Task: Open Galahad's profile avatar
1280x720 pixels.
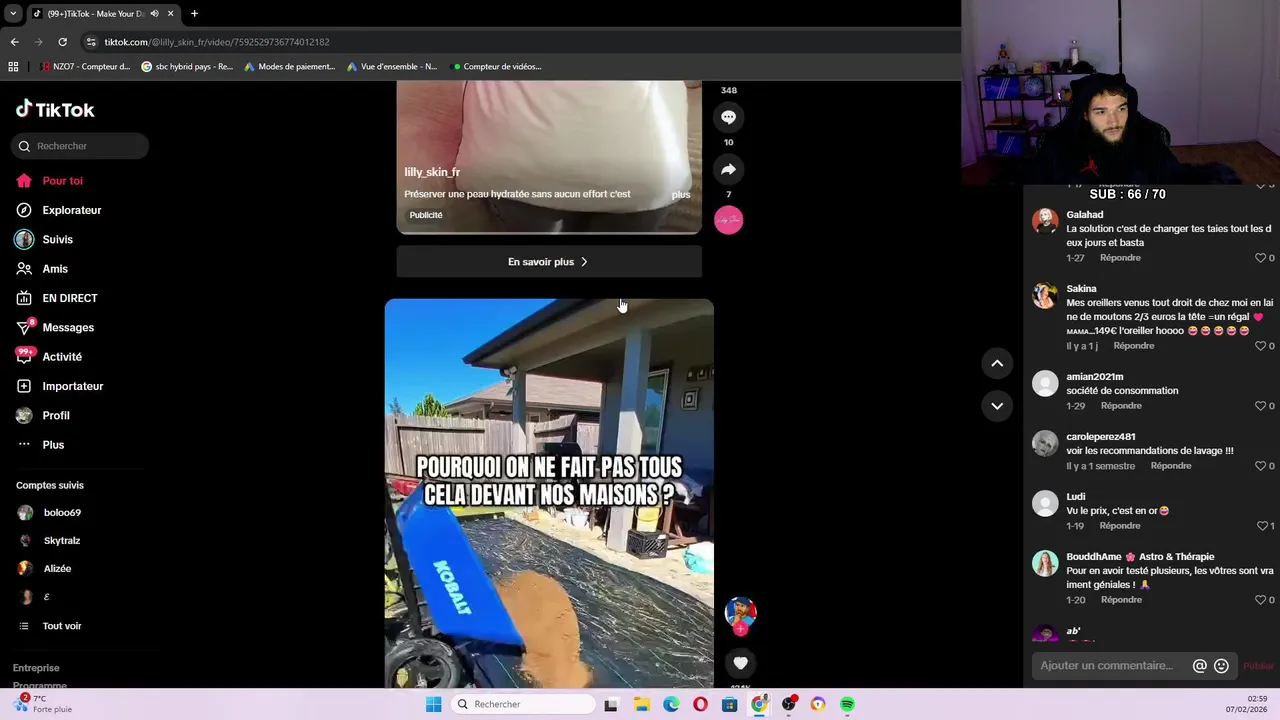Action: coord(1045,222)
